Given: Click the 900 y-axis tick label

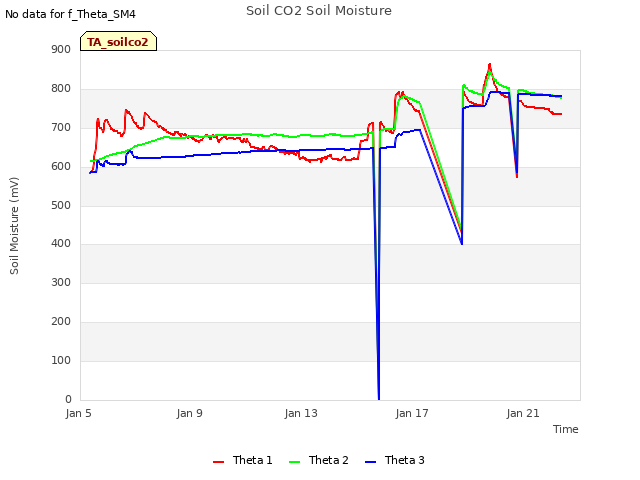Looking at the screenshot, I should [61, 50].
